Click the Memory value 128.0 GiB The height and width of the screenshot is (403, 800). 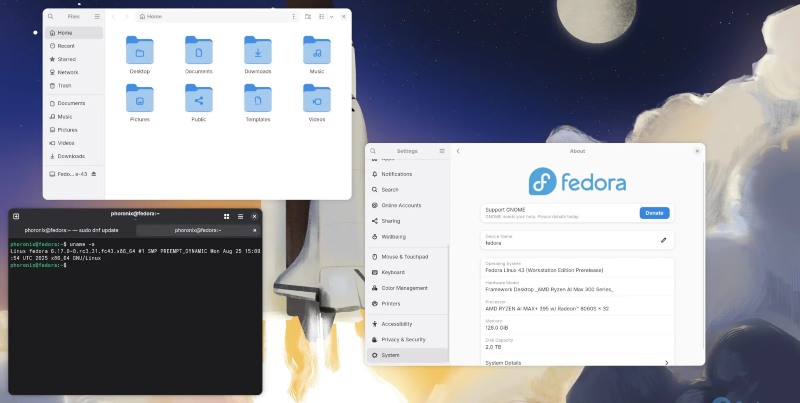click(x=496, y=328)
